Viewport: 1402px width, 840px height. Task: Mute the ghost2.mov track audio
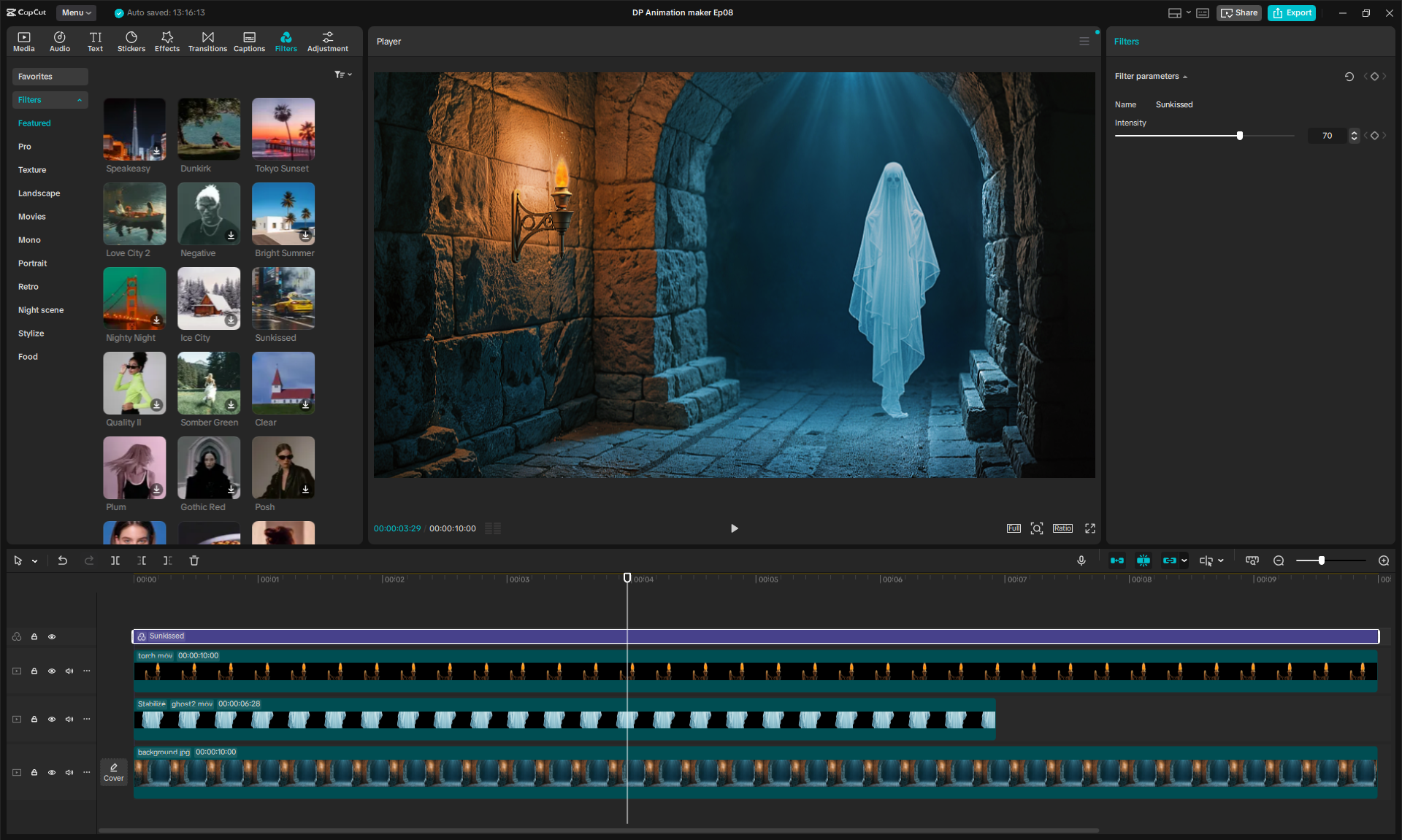point(69,719)
